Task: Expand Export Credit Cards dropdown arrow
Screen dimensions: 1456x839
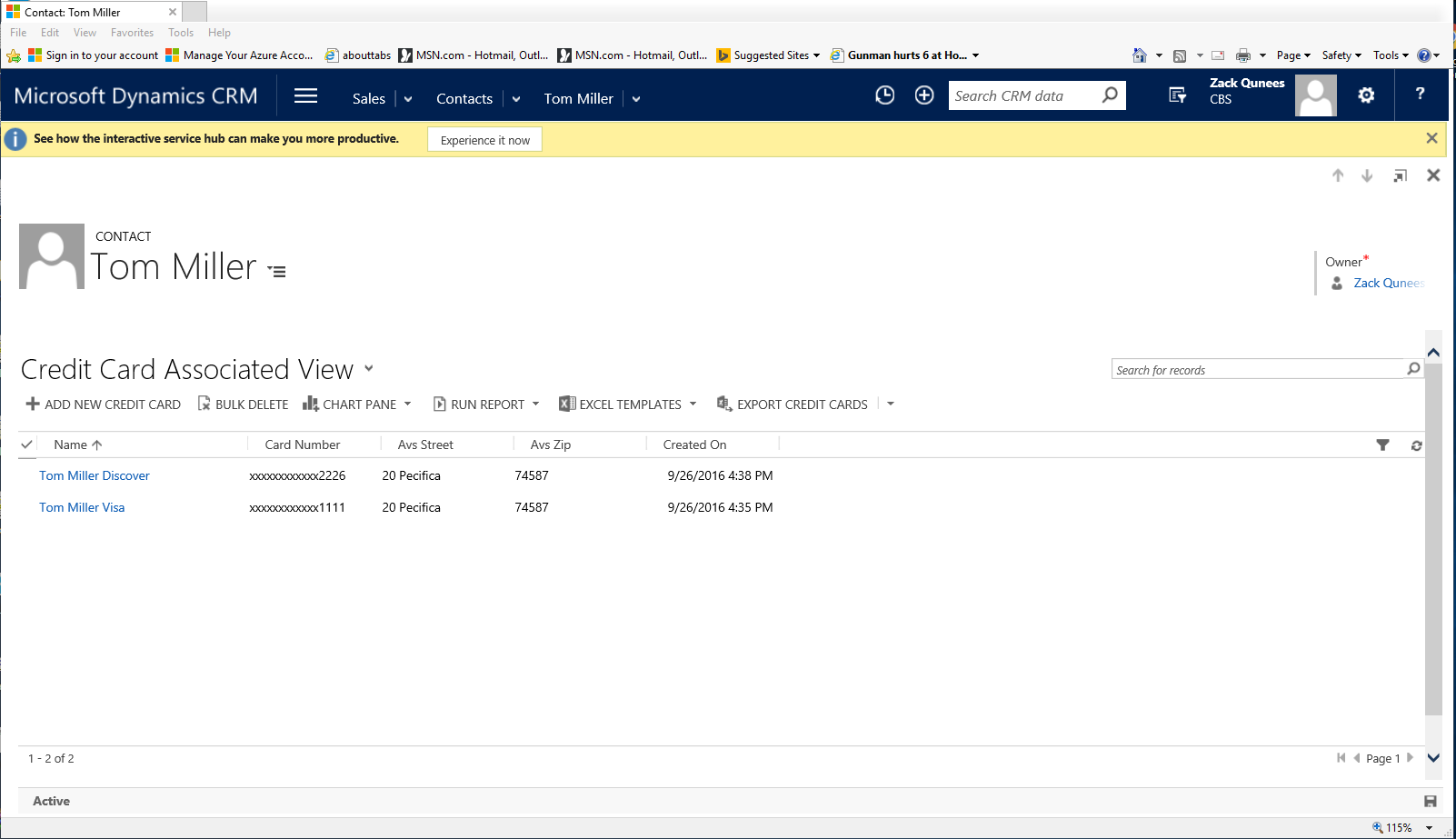Action: tap(891, 404)
